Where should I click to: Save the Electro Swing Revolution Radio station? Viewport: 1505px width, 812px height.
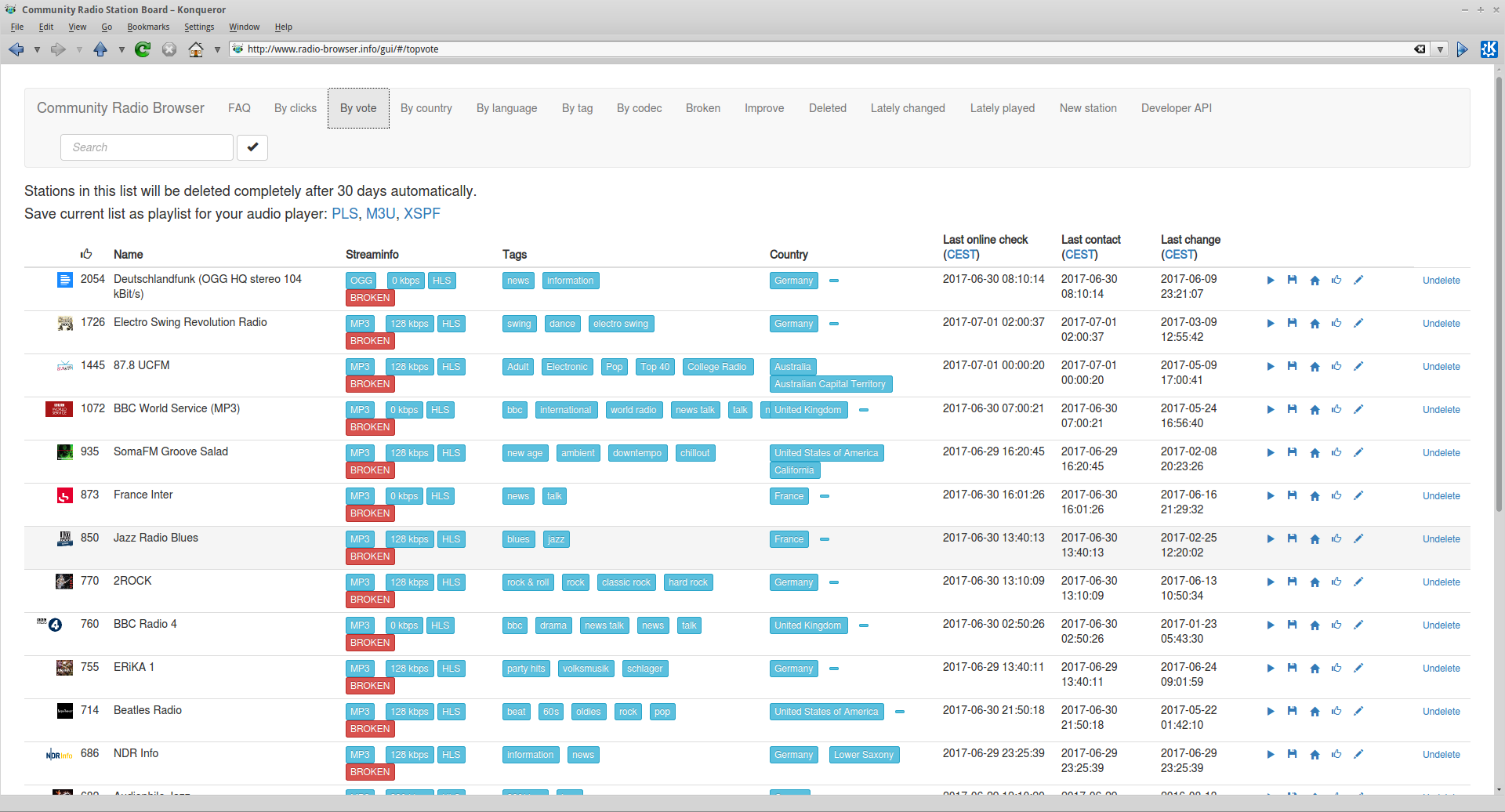[x=1292, y=323]
